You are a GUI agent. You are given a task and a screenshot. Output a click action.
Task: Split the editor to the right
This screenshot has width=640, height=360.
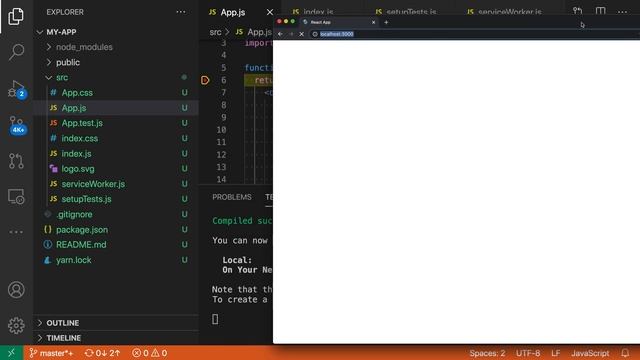click(x=600, y=11)
